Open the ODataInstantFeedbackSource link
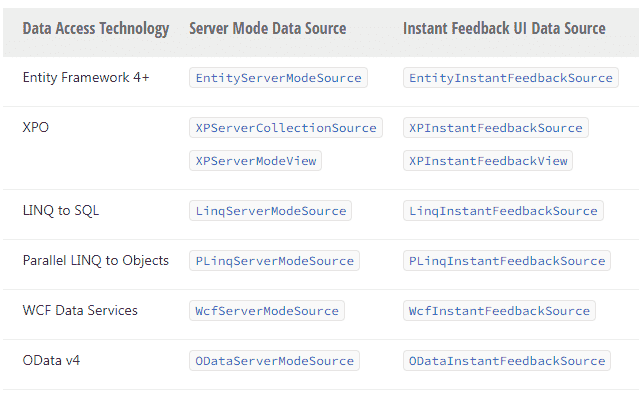The width and height of the screenshot is (640, 402). coord(507,361)
